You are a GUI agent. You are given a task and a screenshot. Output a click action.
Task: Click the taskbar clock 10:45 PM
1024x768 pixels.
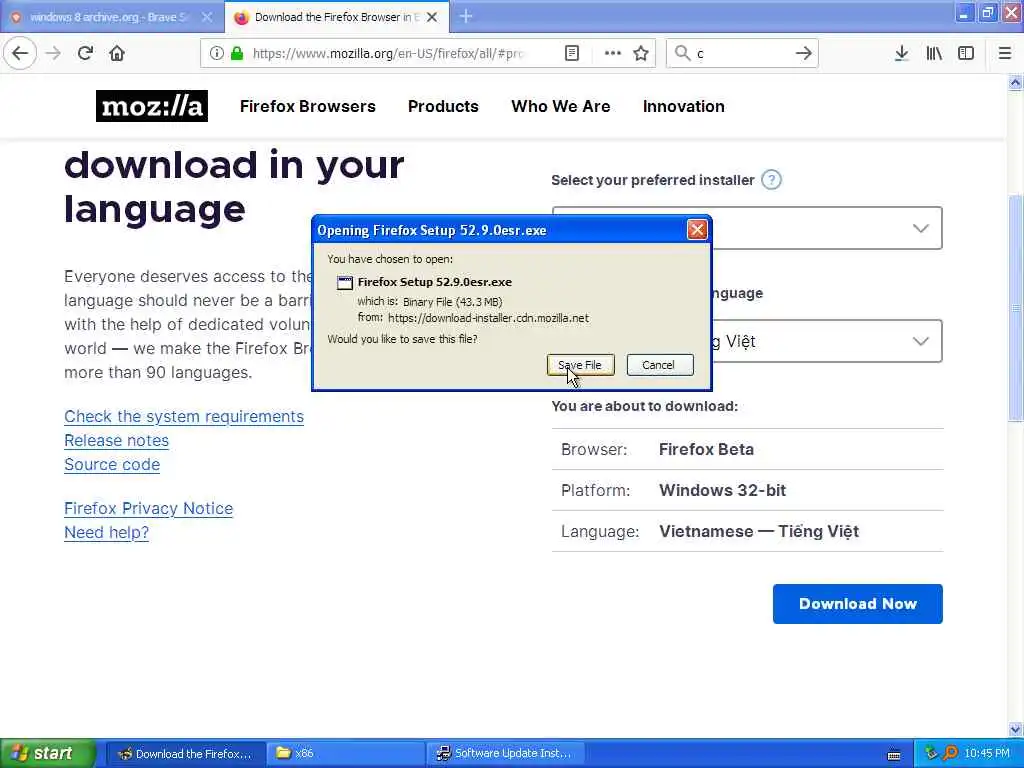click(x=987, y=754)
